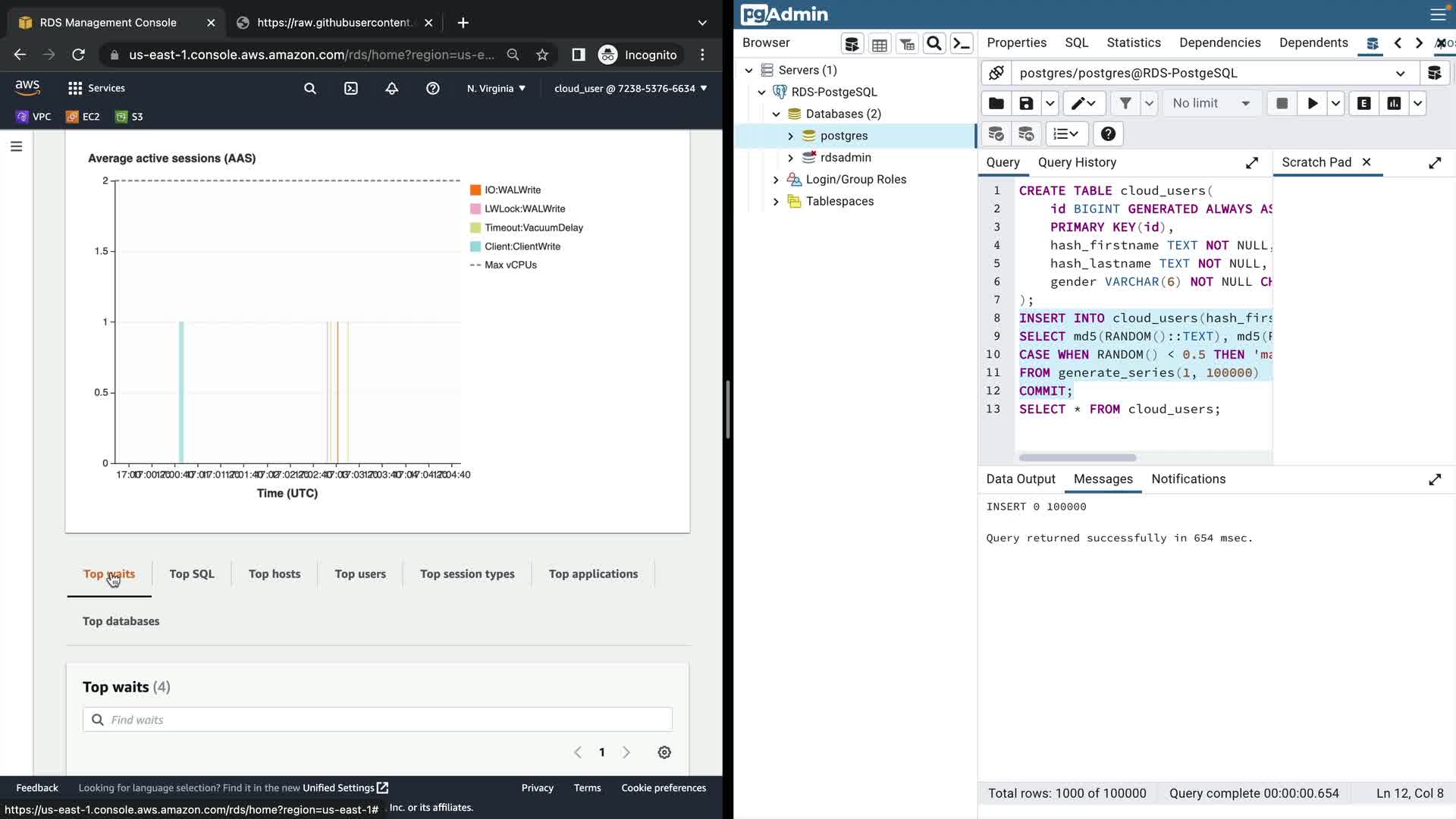Screen dimensions: 1456x819
Task: Open the No limit rows dropdown
Action: 1211,104
